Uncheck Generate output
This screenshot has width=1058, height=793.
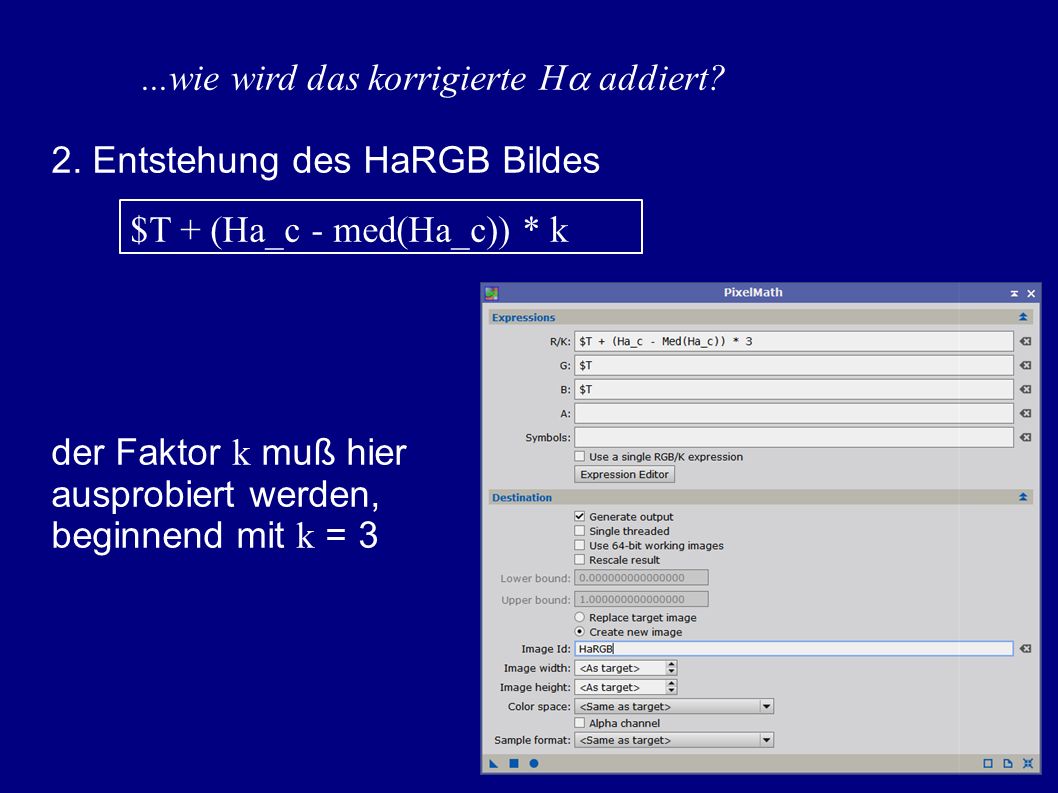click(x=580, y=516)
